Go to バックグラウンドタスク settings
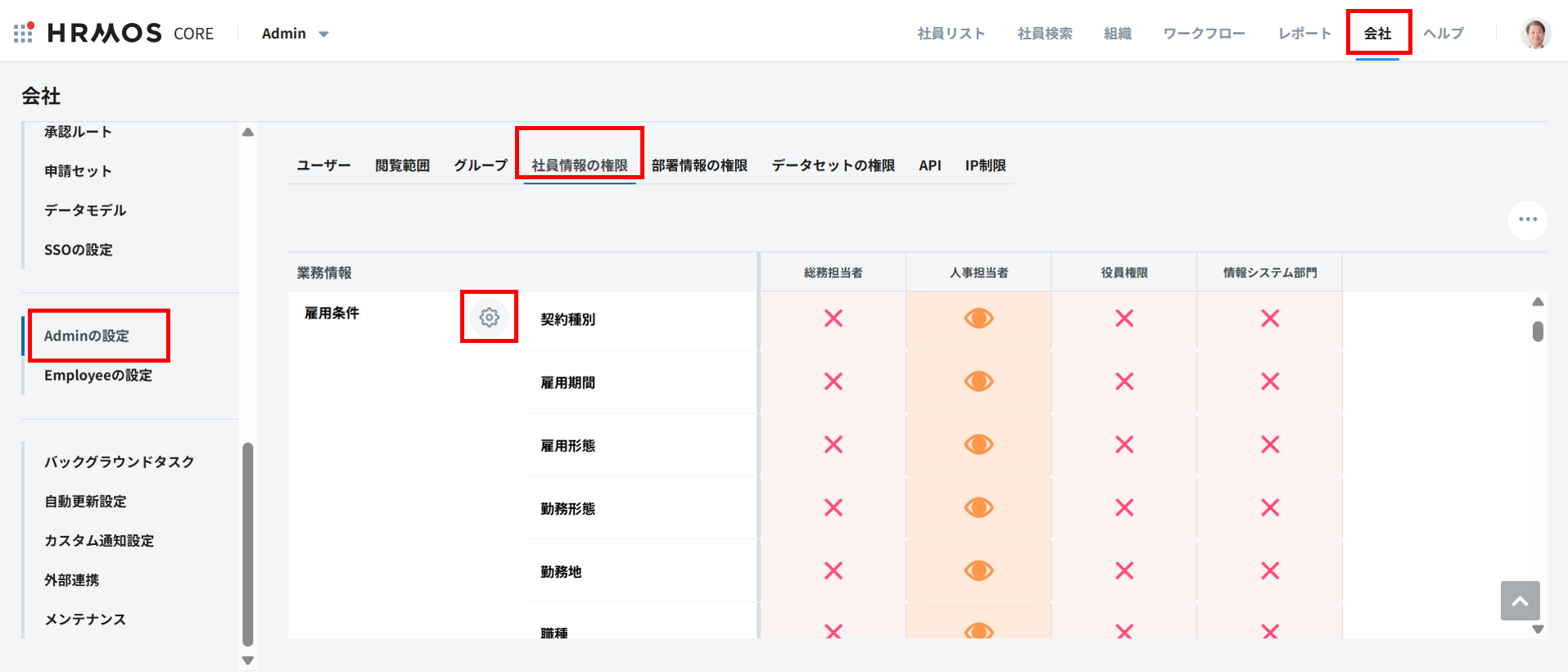1568x672 pixels. tap(120, 462)
